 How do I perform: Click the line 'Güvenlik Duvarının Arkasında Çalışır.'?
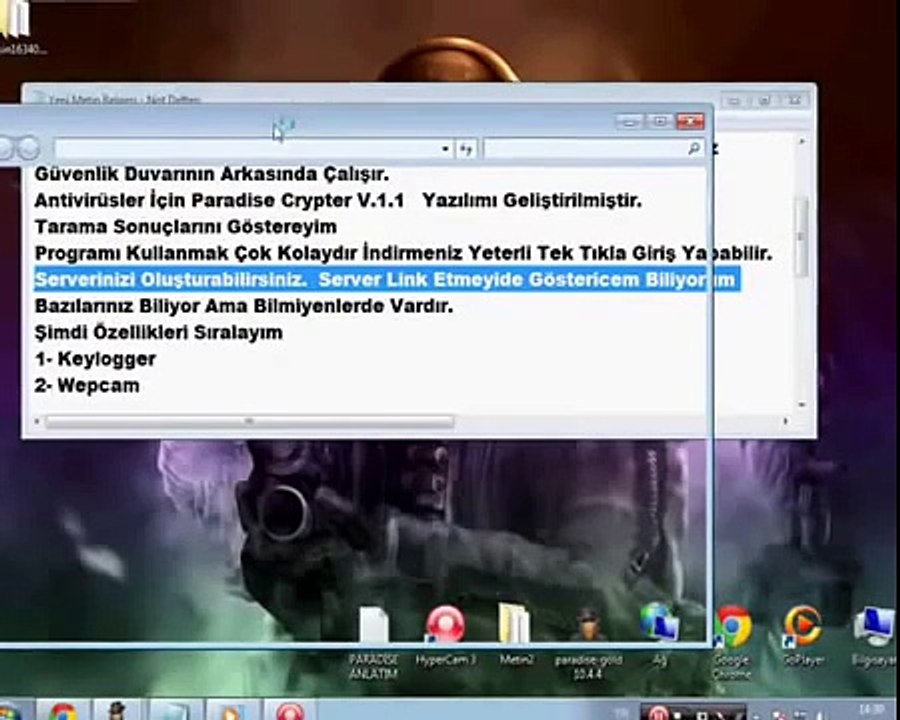212,174
